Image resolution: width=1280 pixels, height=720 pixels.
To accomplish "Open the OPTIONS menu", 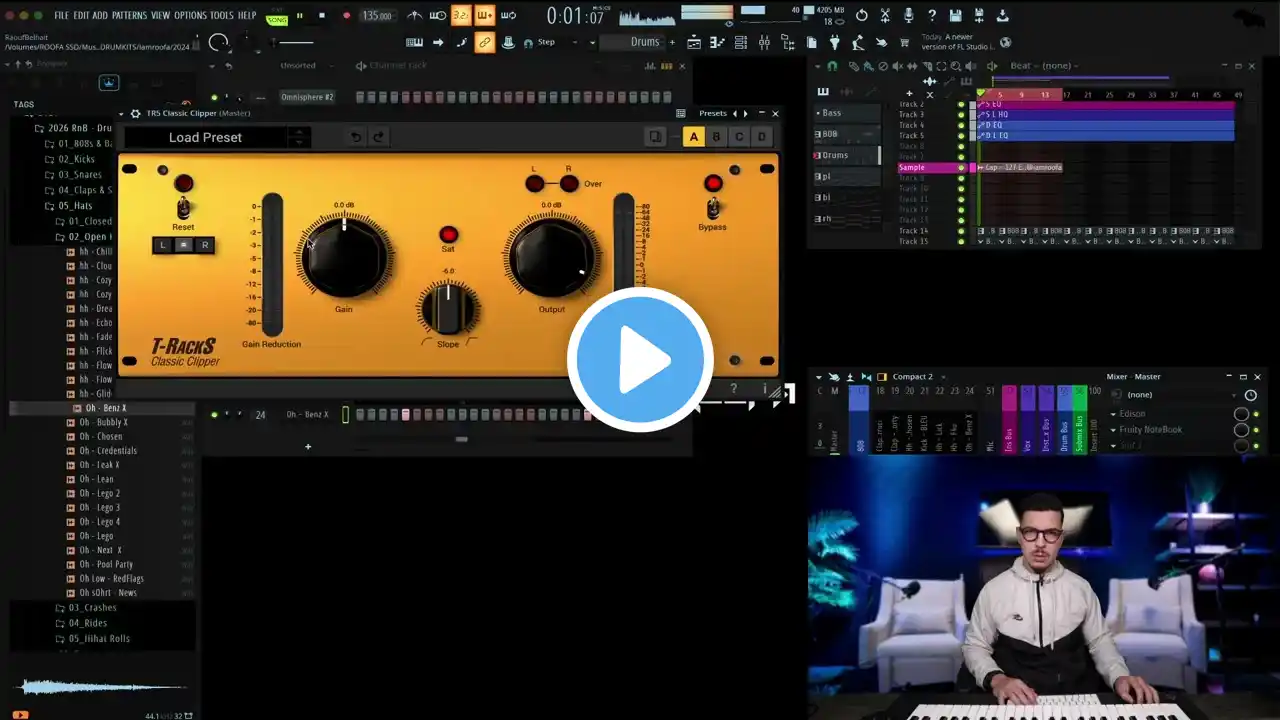I will [x=190, y=15].
